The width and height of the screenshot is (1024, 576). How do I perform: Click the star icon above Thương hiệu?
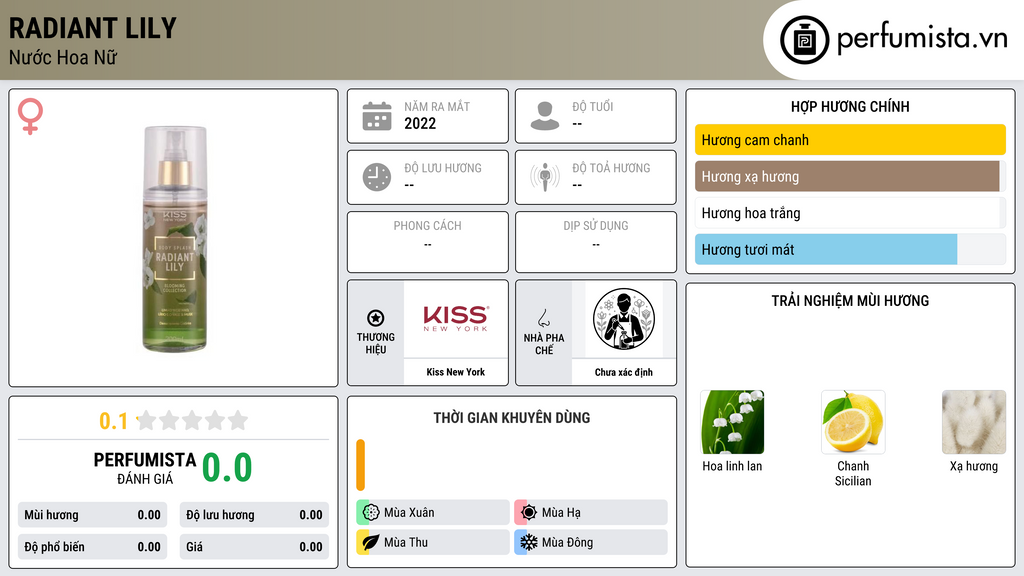coord(376,318)
